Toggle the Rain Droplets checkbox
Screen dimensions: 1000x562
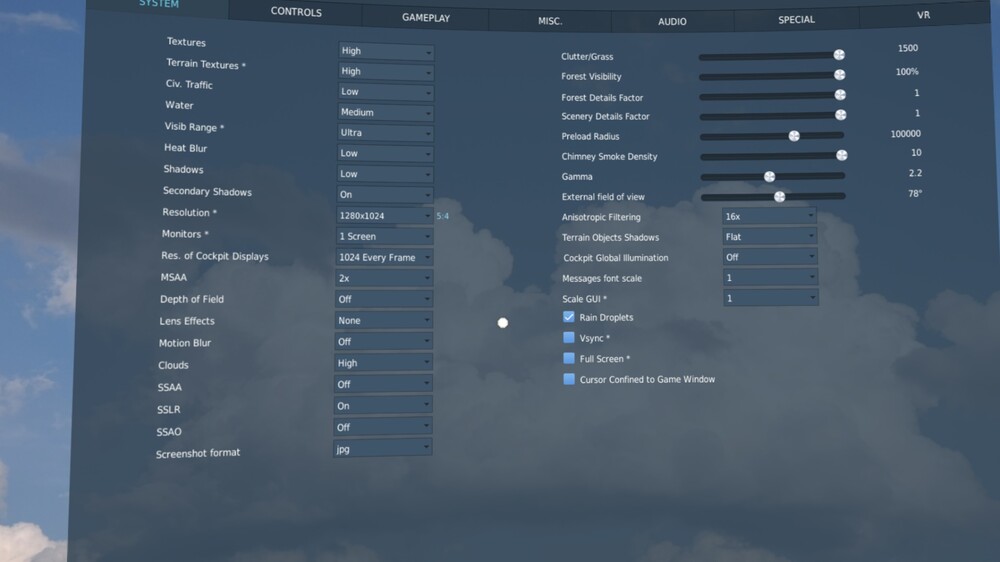[x=569, y=316]
